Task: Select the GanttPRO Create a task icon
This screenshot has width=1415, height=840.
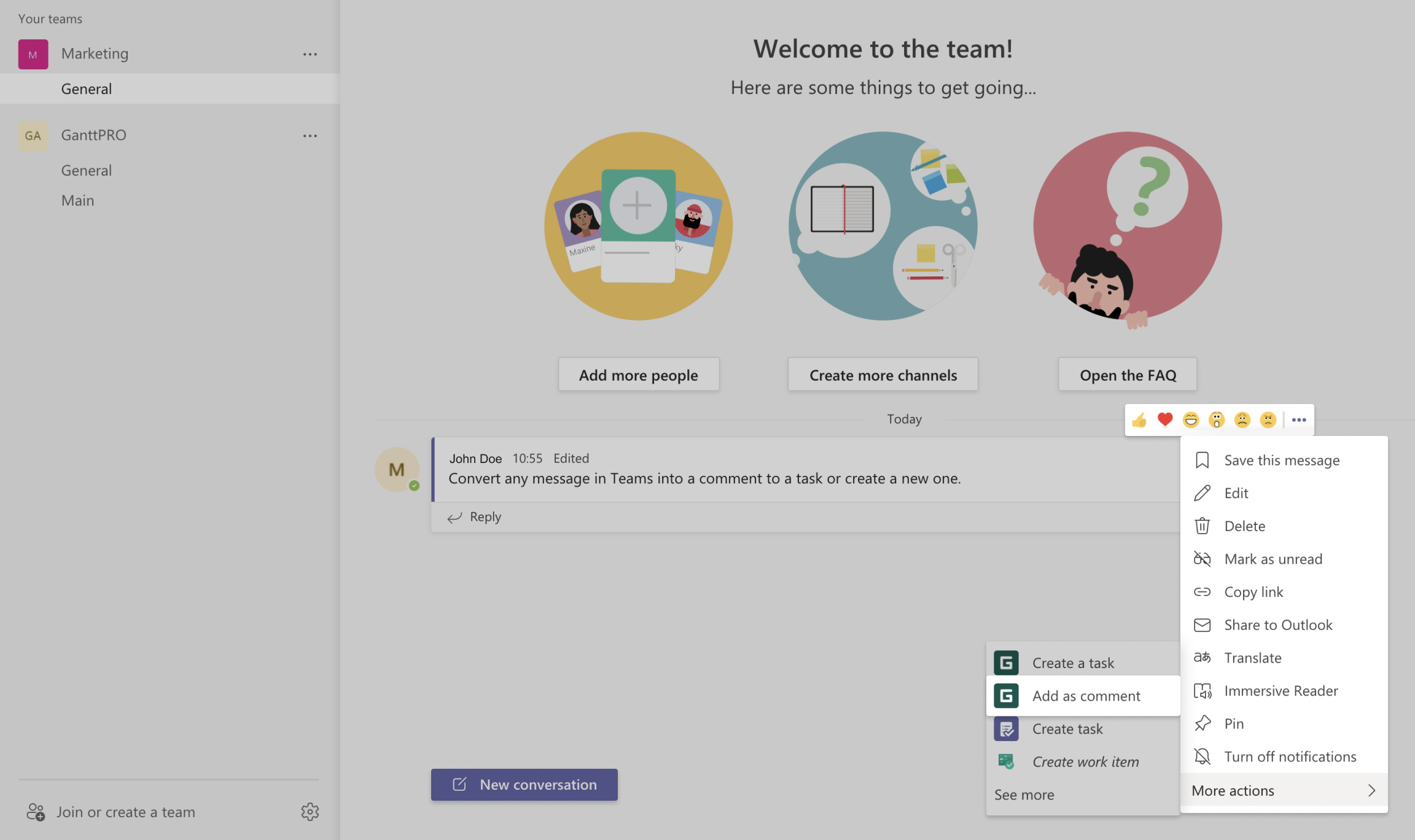Action: point(1007,663)
